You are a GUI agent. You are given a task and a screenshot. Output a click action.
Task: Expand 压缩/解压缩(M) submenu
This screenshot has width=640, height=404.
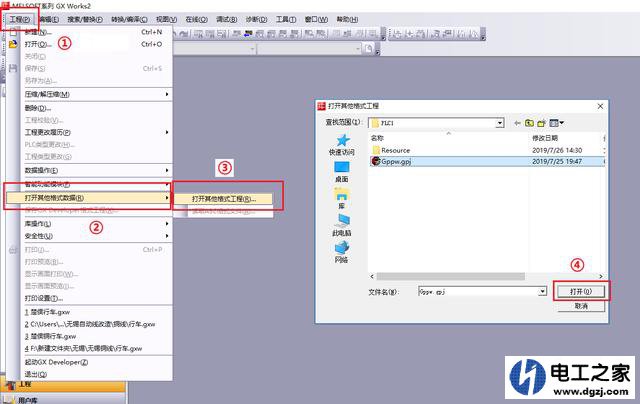[96, 94]
